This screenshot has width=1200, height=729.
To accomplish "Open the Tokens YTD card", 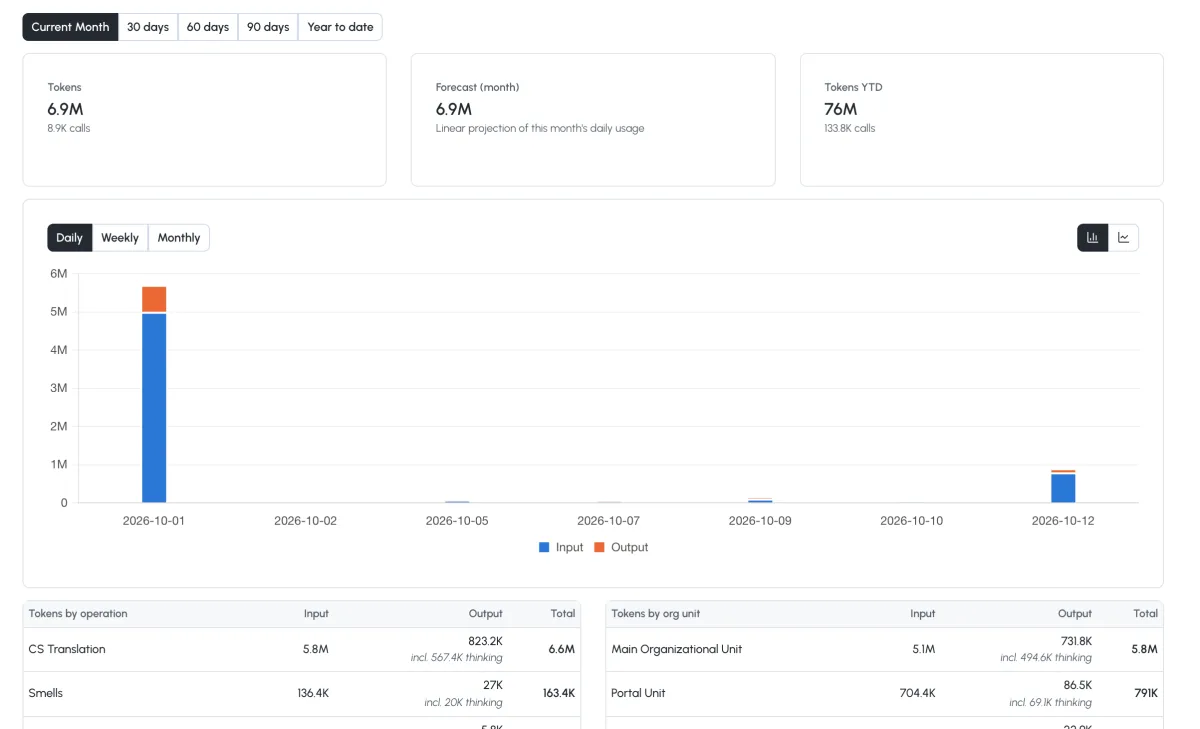I will (x=981, y=120).
